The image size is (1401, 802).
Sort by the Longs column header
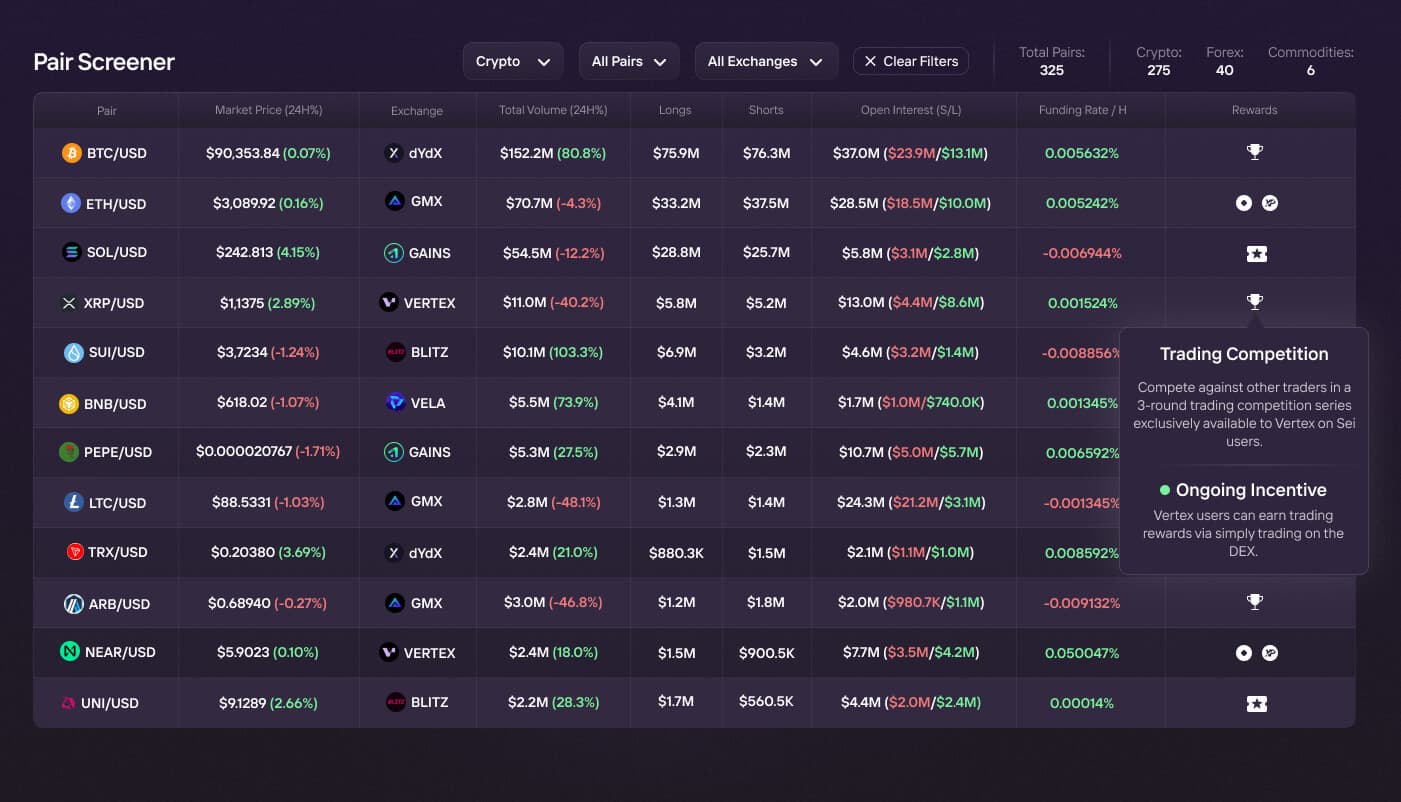675,110
